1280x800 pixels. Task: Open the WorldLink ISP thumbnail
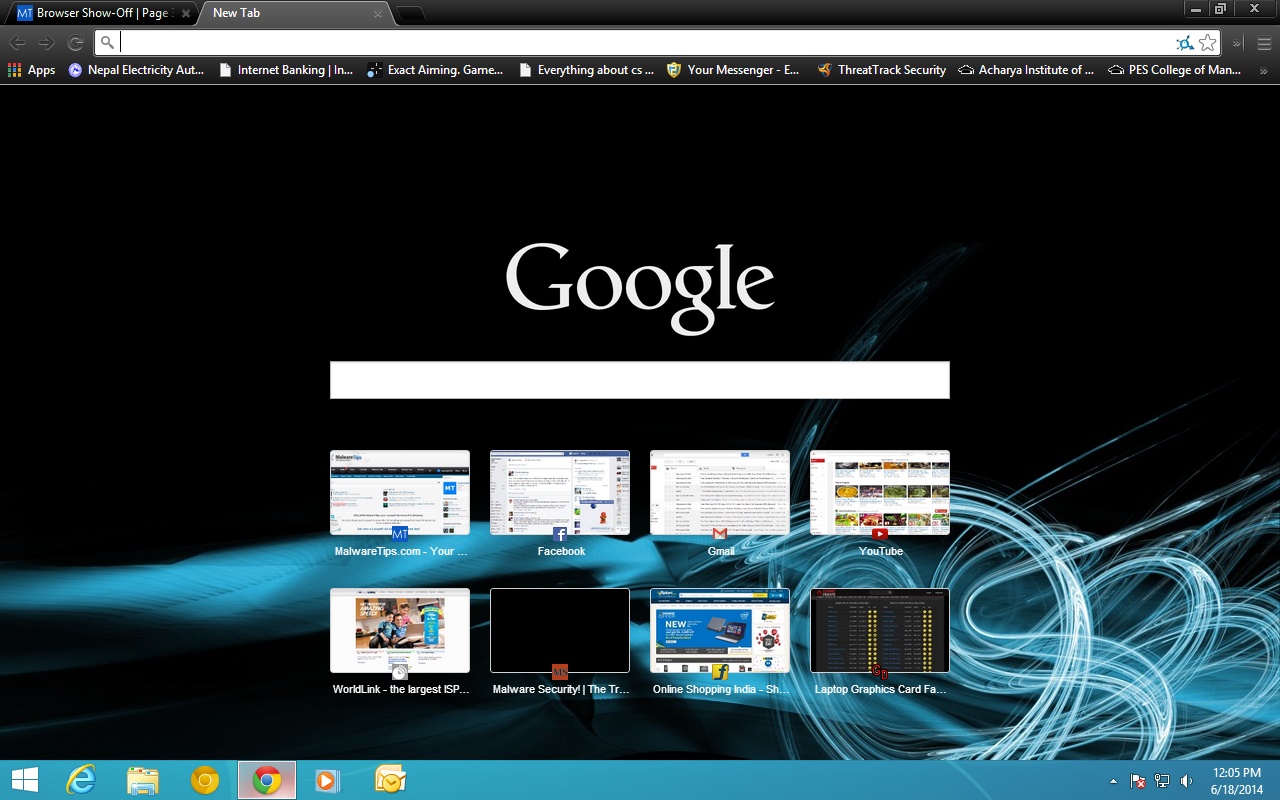400,631
